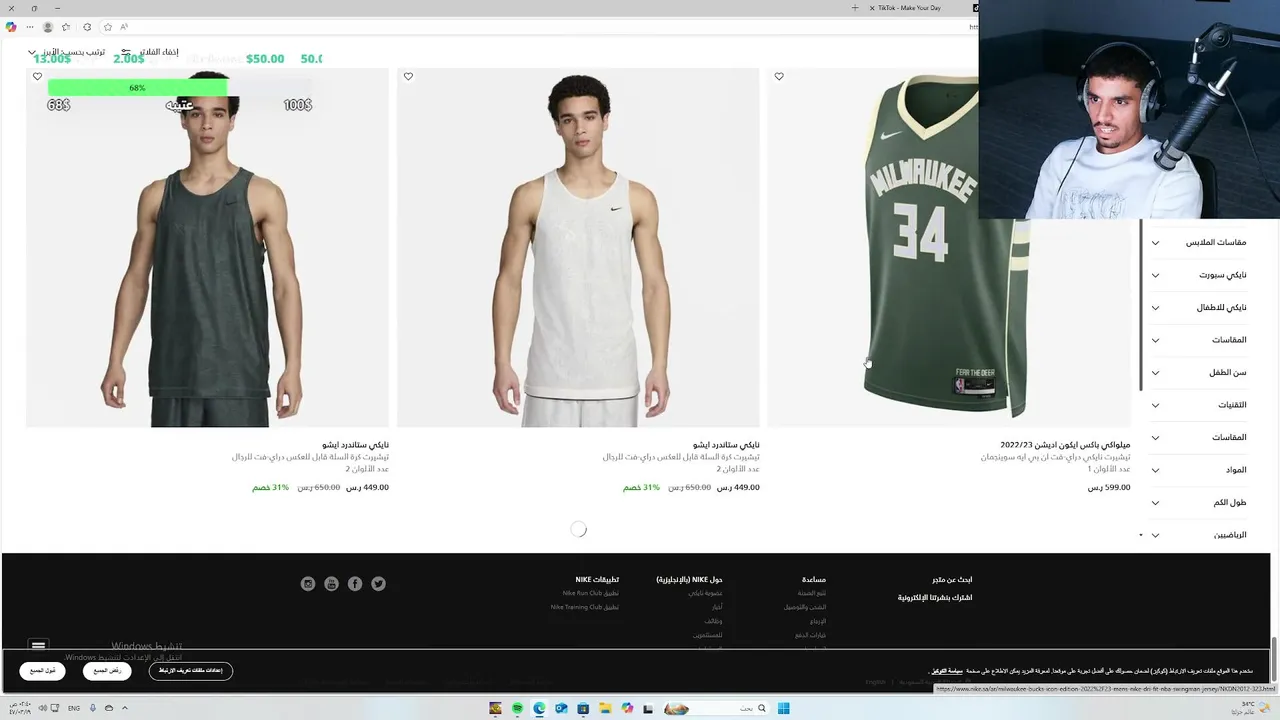Favorite the white tank top product
1280x720 pixels.
tap(408, 77)
